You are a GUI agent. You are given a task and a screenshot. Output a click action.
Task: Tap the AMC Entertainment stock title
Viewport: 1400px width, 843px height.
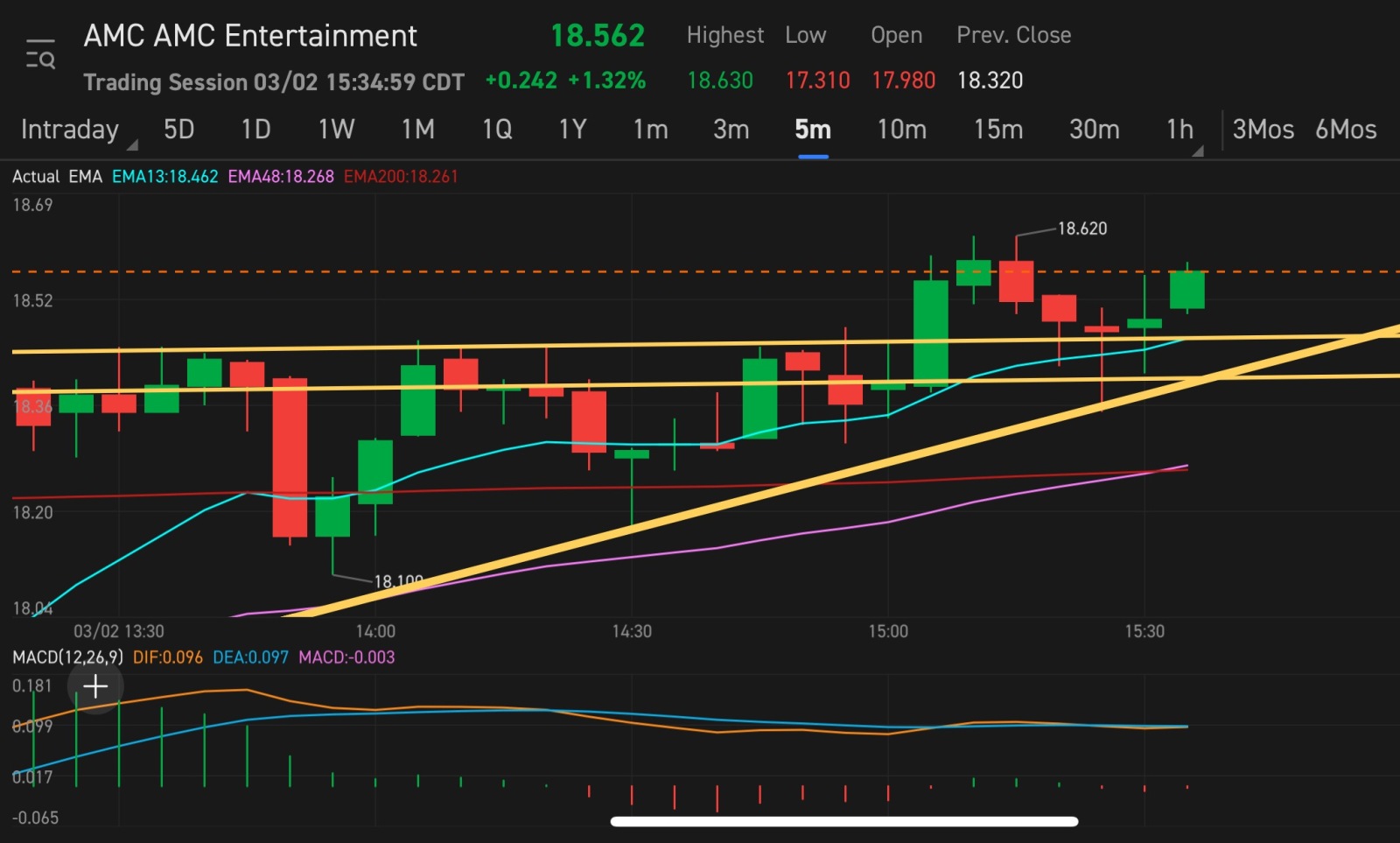tap(250, 36)
